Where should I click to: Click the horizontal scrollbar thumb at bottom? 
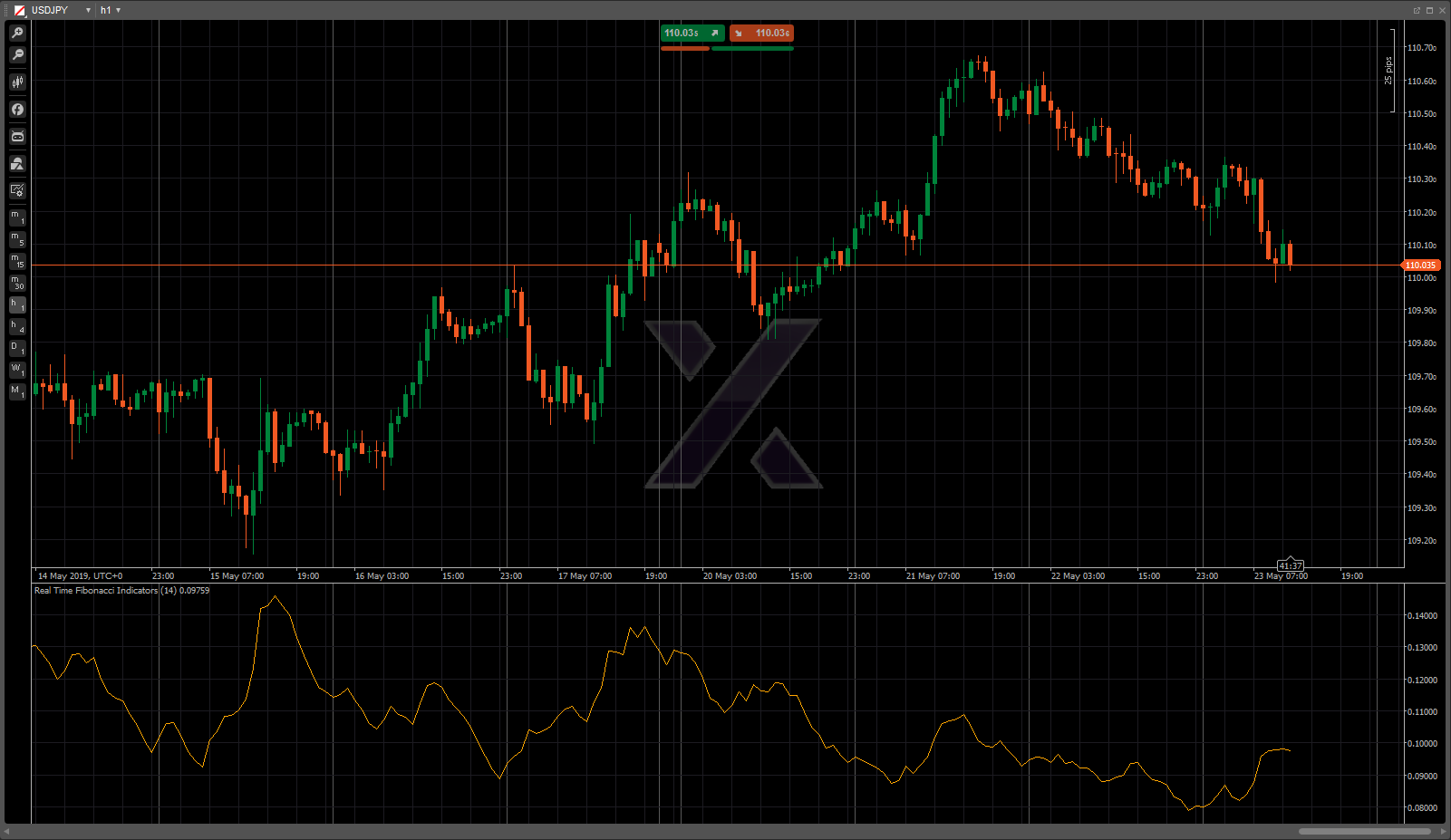pos(1364,831)
